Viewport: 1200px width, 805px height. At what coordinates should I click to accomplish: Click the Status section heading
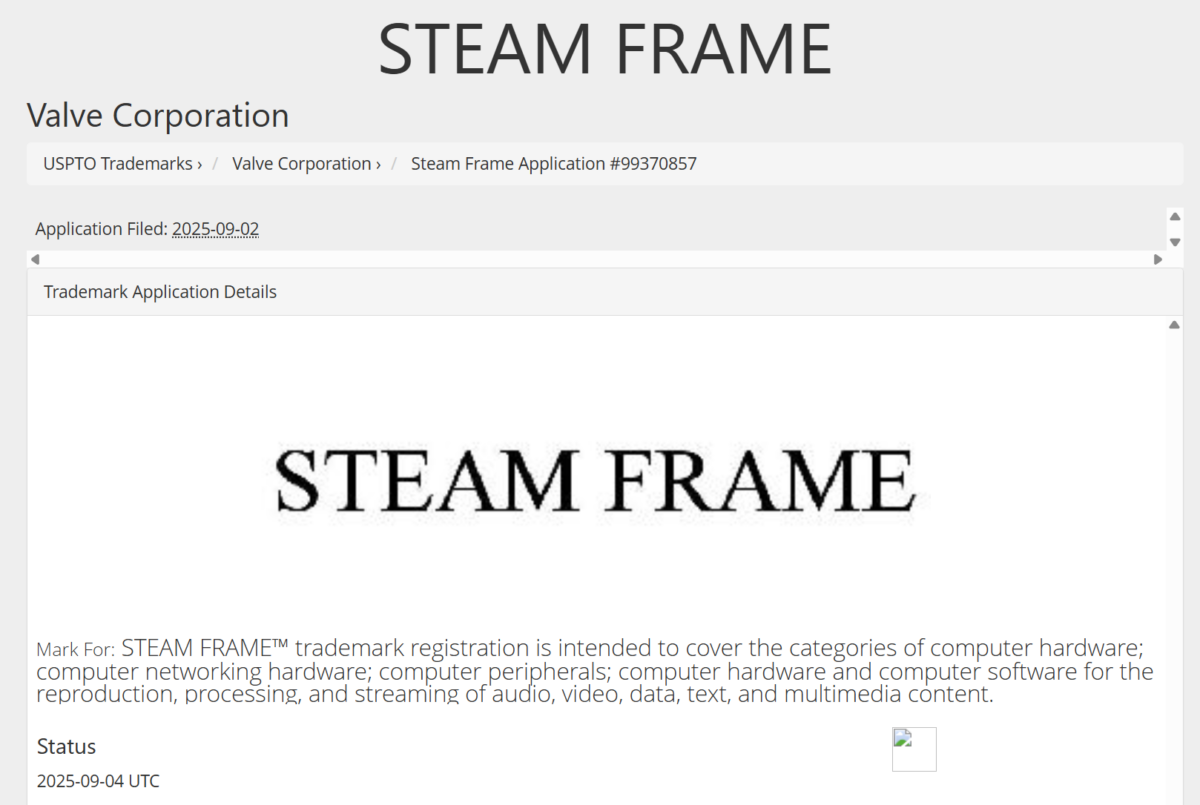[x=66, y=746]
